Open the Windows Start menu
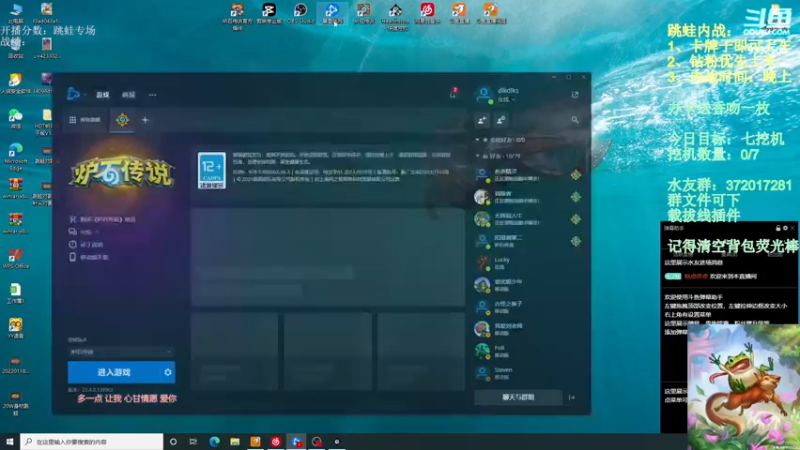Image resolution: width=800 pixels, height=450 pixels. [x=10, y=442]
